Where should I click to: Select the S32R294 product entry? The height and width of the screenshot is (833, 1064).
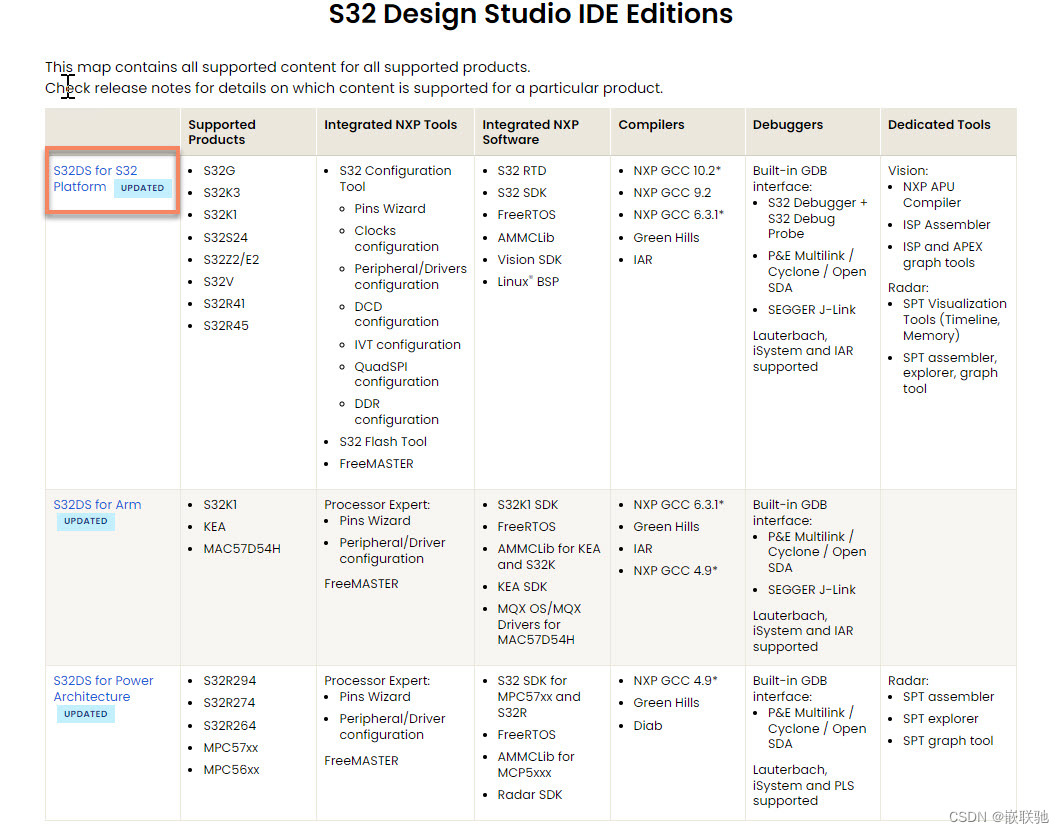(229, 681)
